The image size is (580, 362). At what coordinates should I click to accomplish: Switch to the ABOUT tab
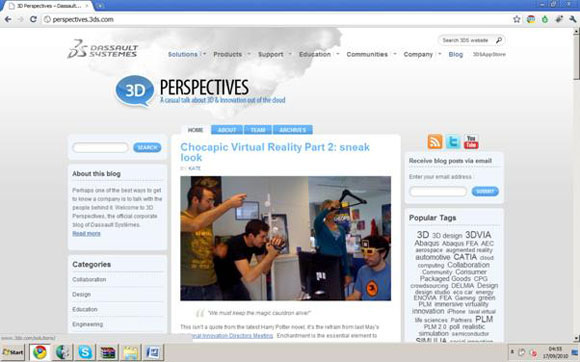[x=227, y=130]
